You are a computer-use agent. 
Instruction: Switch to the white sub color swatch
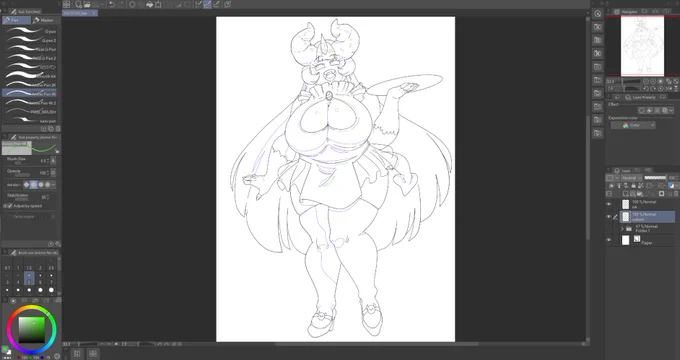coord(8,352)
